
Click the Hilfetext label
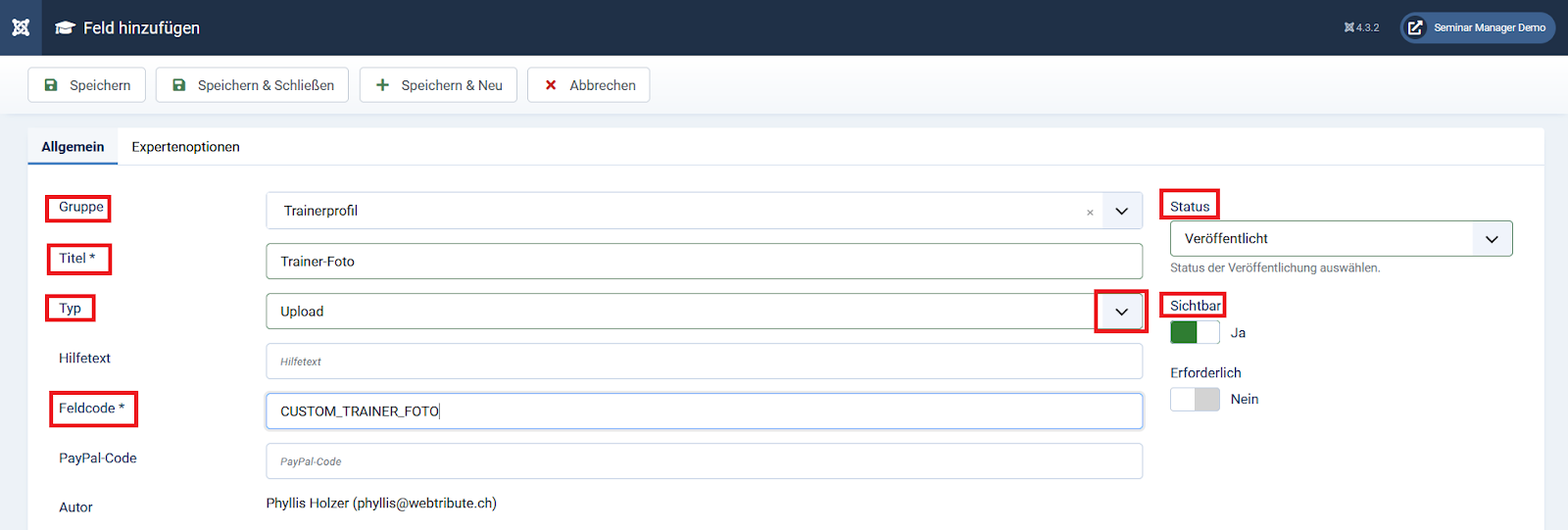84,359
